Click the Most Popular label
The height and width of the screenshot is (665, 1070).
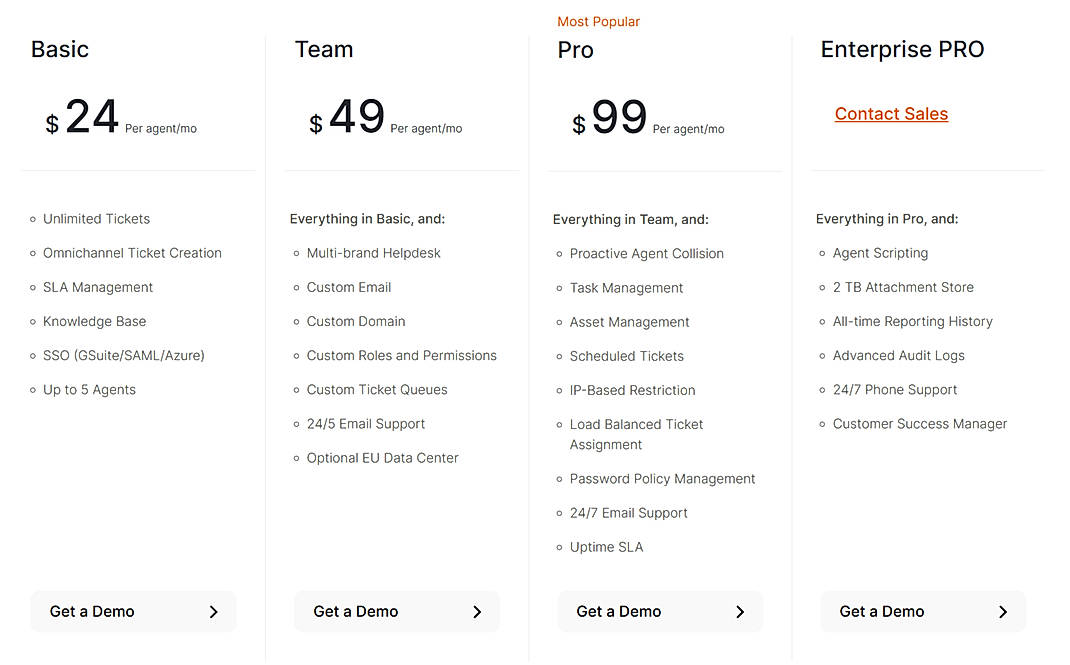pyautogui.click(x=598, y=22)
